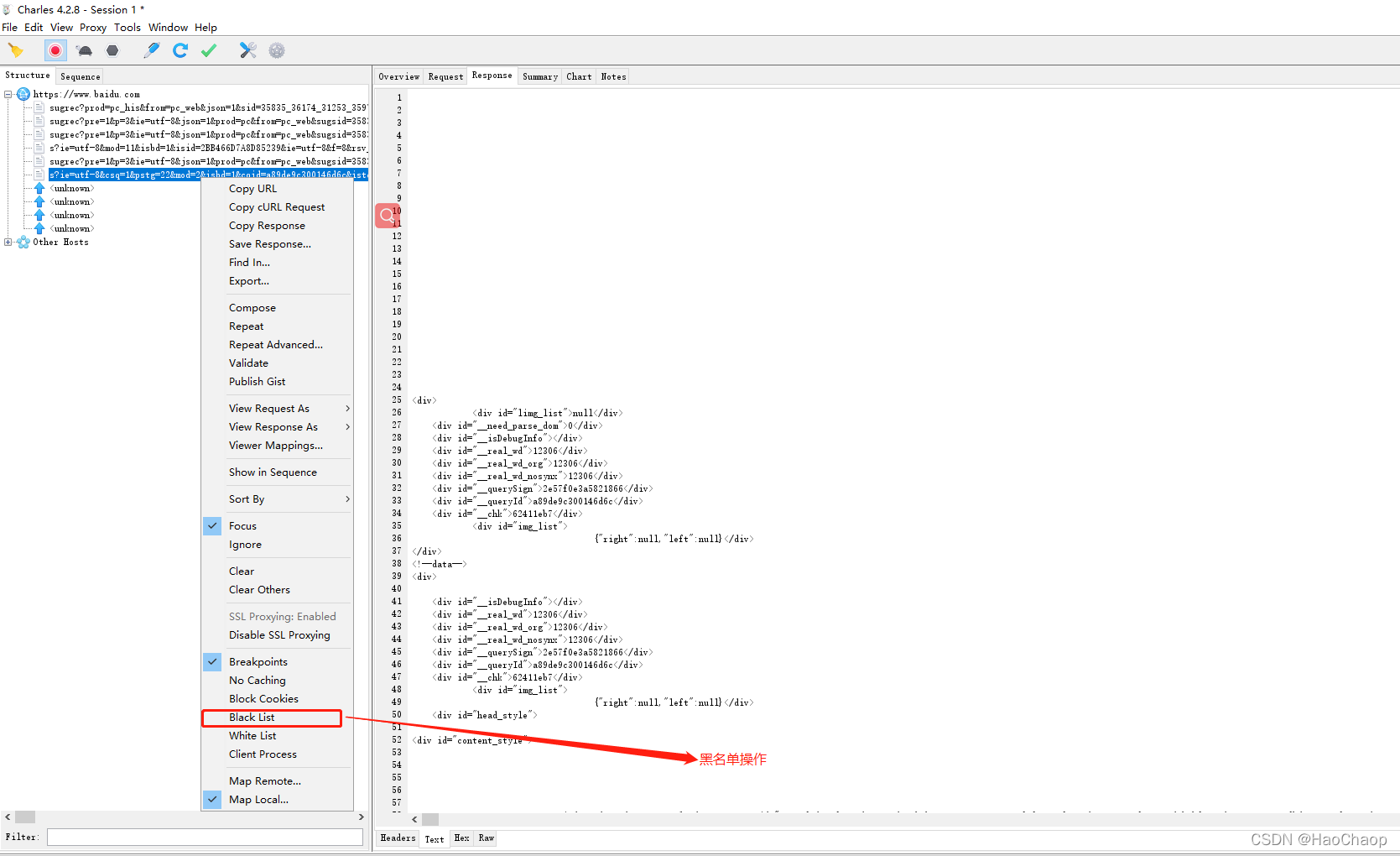The image size is (1400, 856).
Task: Toggle the hexagon breakpoints toolbar icon
Action: pyautogui.click(x=112, y=50)
